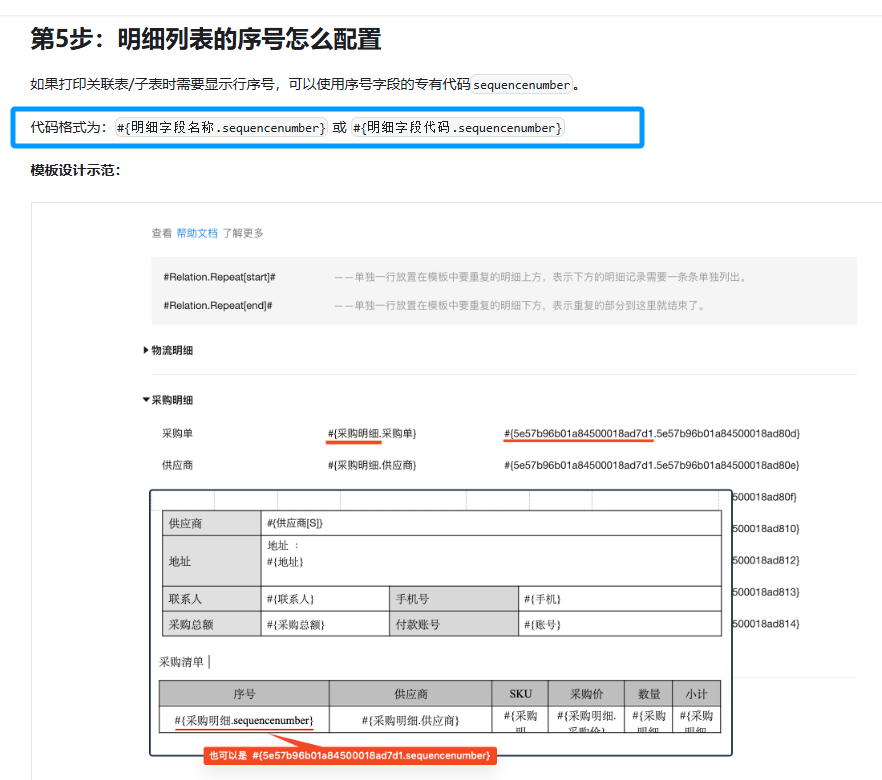
Task: Click the 序号 column header in table
Action: pyautogui.click(x=244, y=694)
